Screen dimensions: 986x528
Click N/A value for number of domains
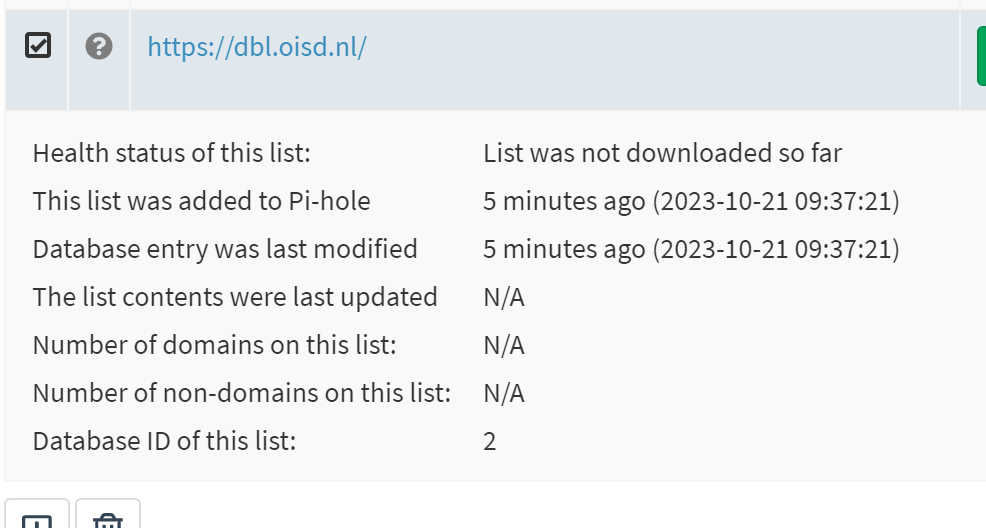point(503,346)
